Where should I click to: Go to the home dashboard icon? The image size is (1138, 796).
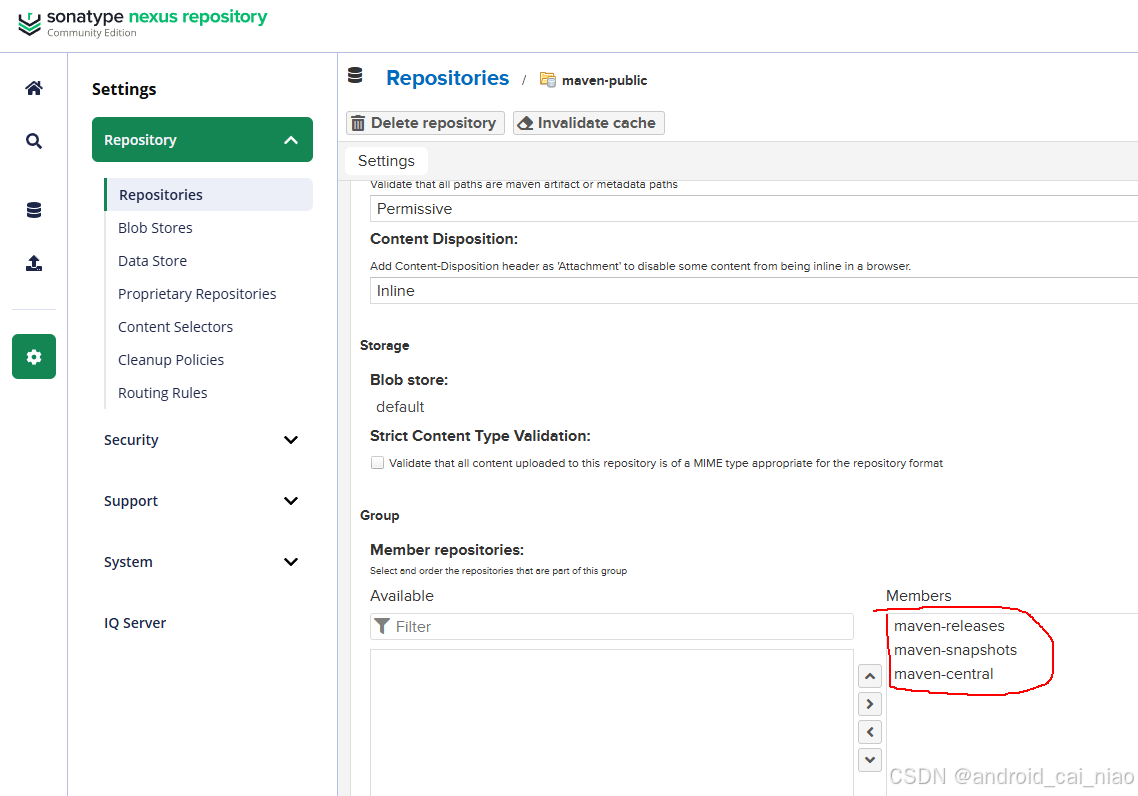coord(33,89)
